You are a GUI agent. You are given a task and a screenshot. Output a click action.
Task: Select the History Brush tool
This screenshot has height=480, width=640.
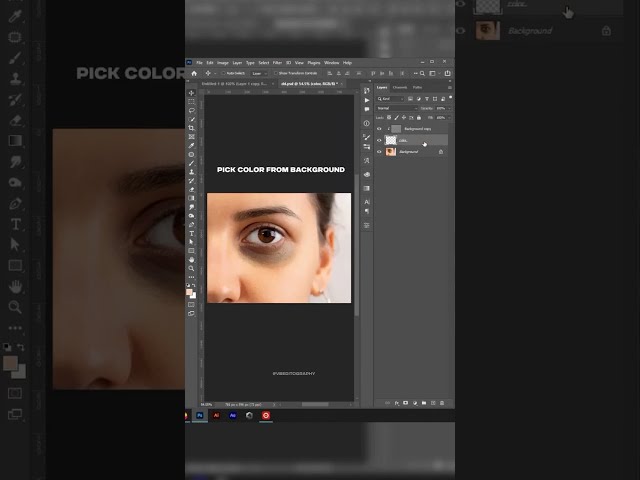click(191, 180)
